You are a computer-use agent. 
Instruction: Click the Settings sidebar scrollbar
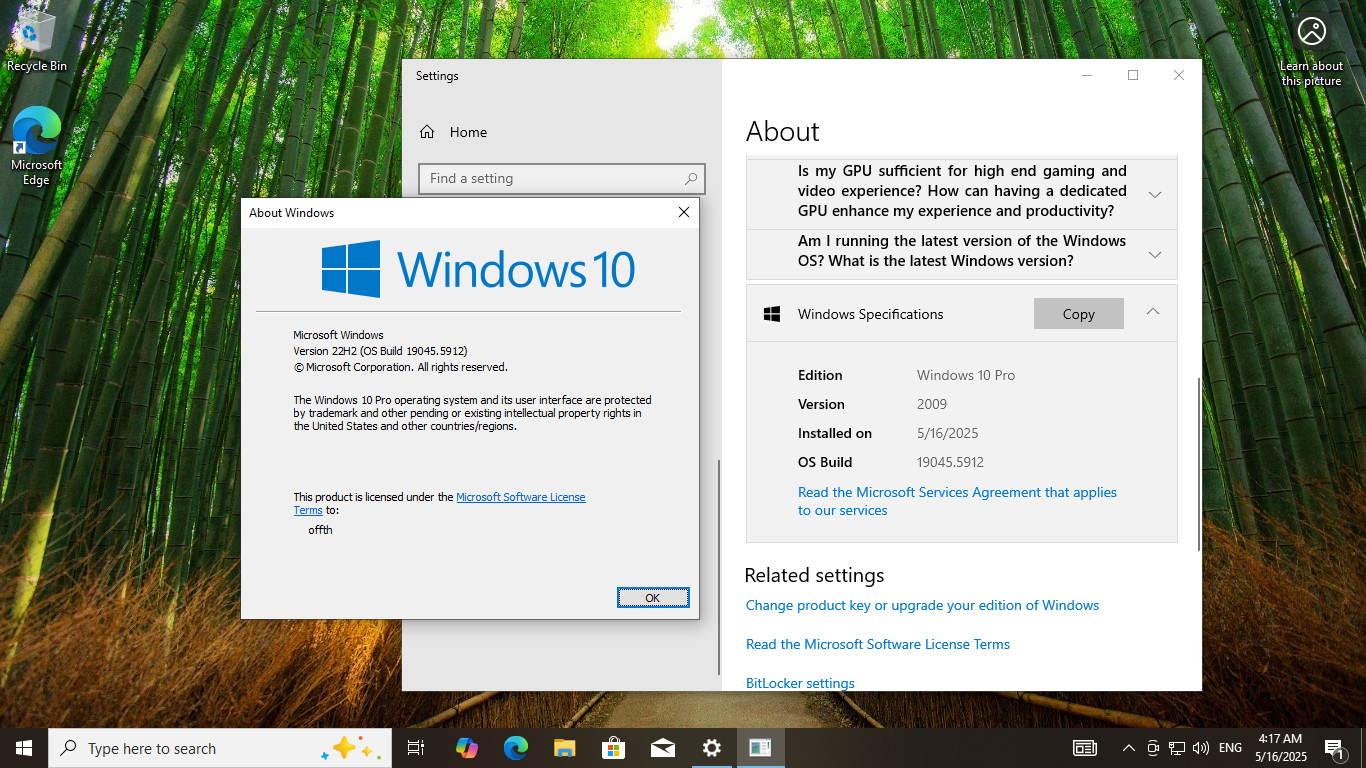click(x=719, y=566)
